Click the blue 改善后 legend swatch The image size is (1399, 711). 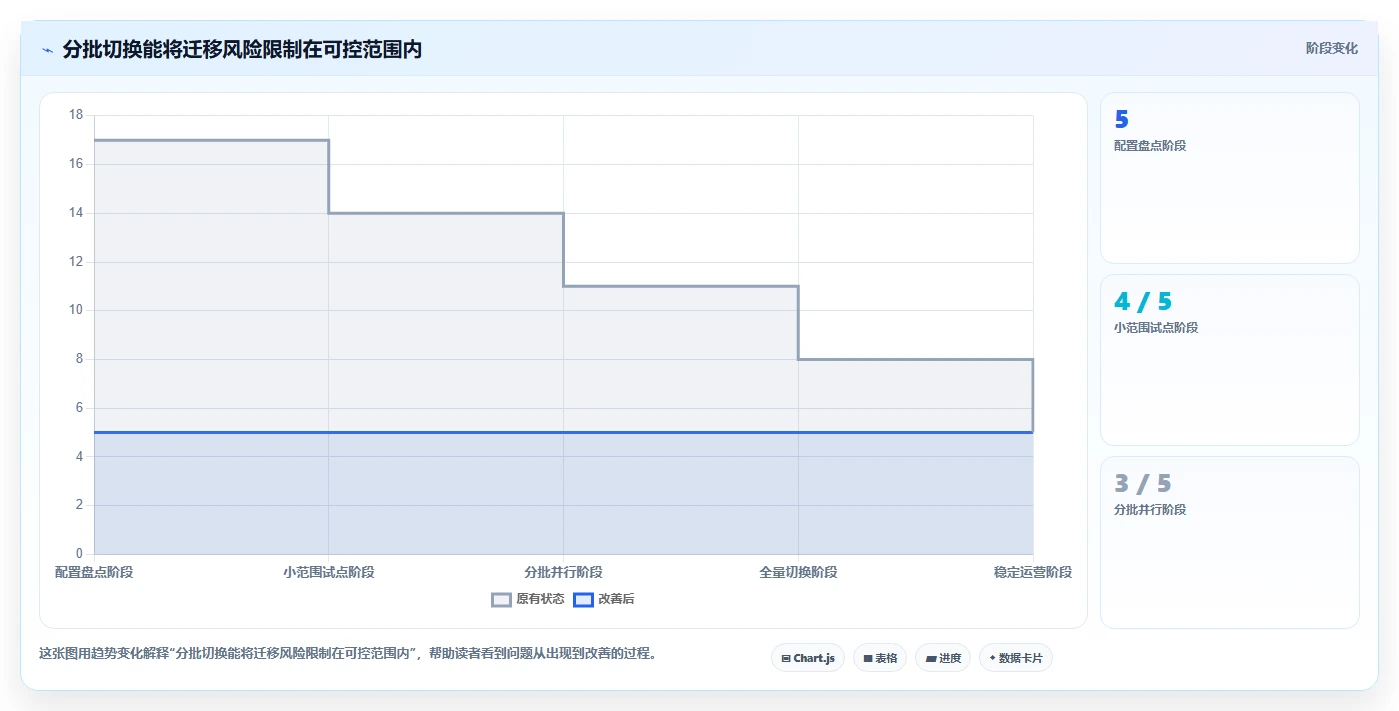(x=583, y=600)
